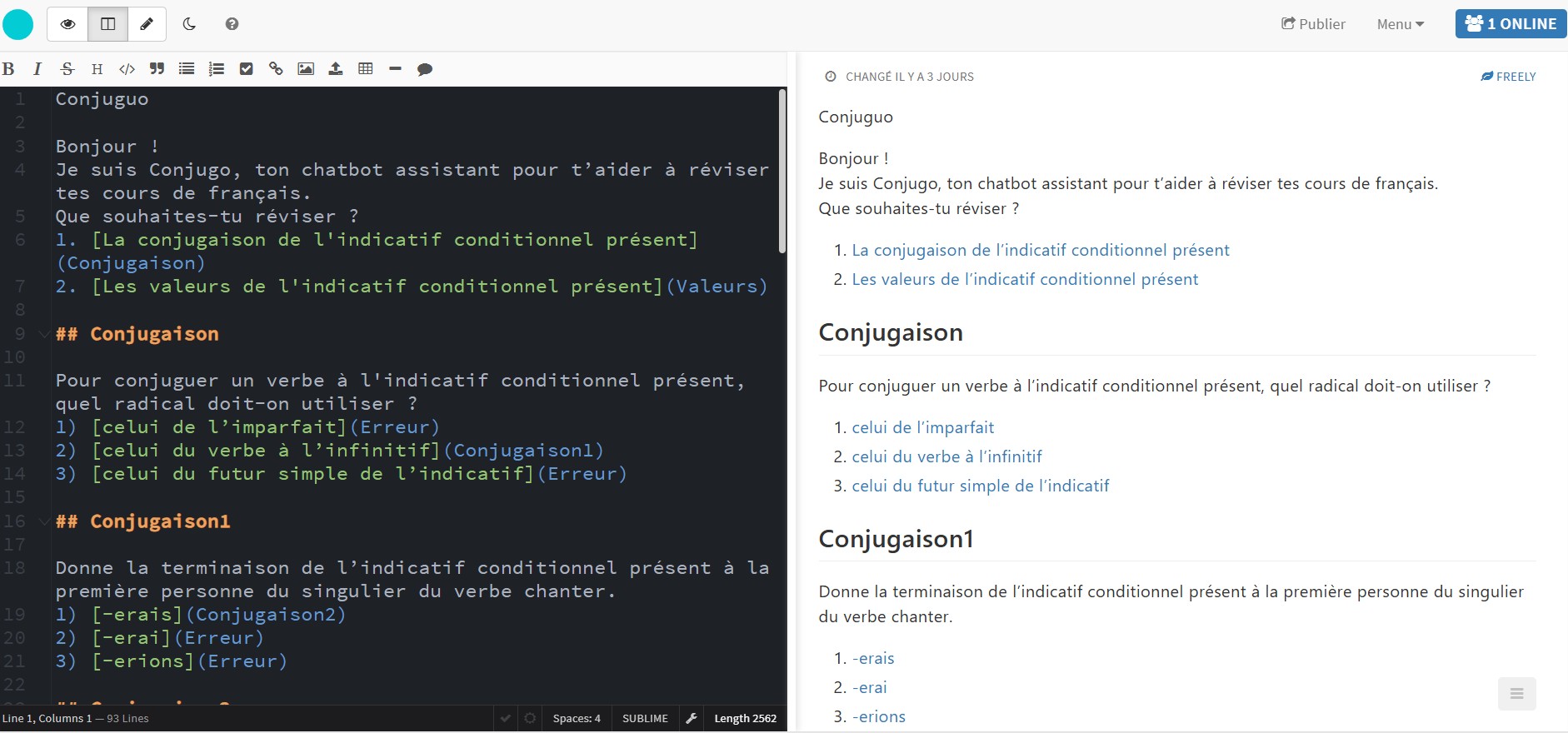This screenshot has width=1568, height=733.
Task: Open table of contents hamburger button
Action: coord(1516,694)
